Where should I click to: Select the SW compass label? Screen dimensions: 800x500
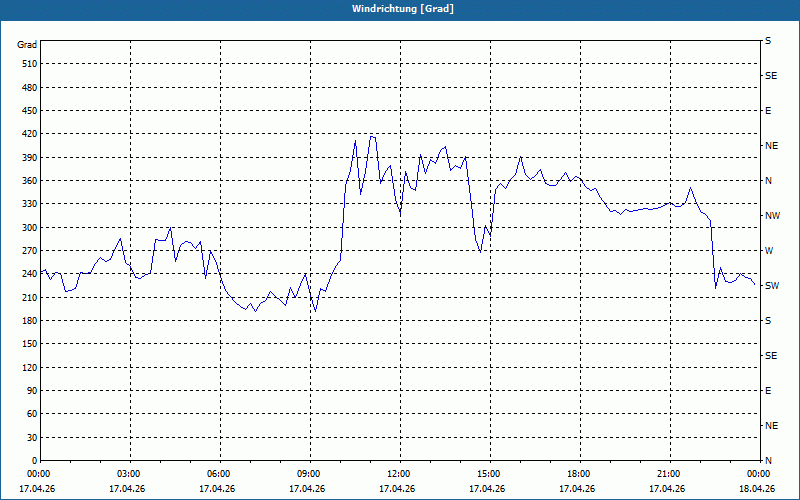point(772,286)
